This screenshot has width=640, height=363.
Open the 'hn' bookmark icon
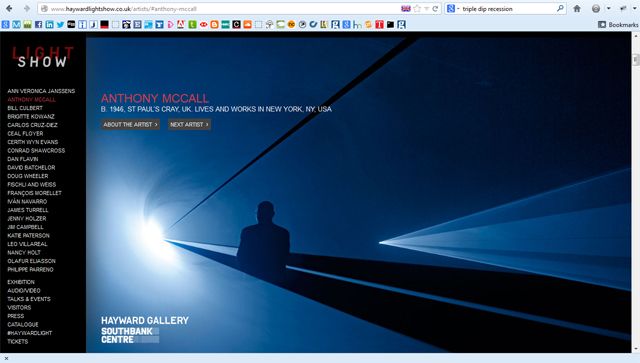[x=357, y=24]
